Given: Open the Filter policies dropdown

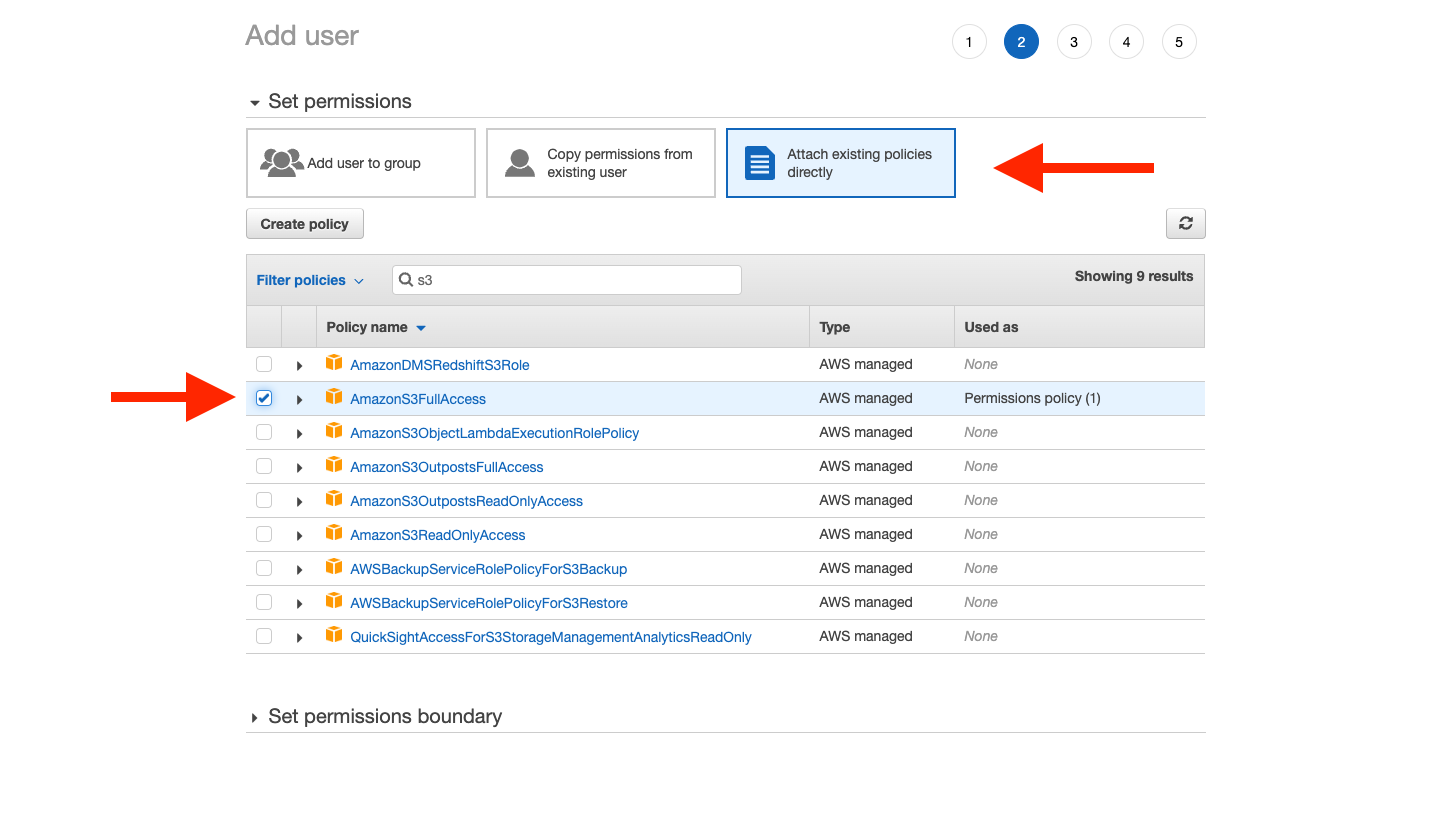Looking at the screenshot, I should pos(310,280).
